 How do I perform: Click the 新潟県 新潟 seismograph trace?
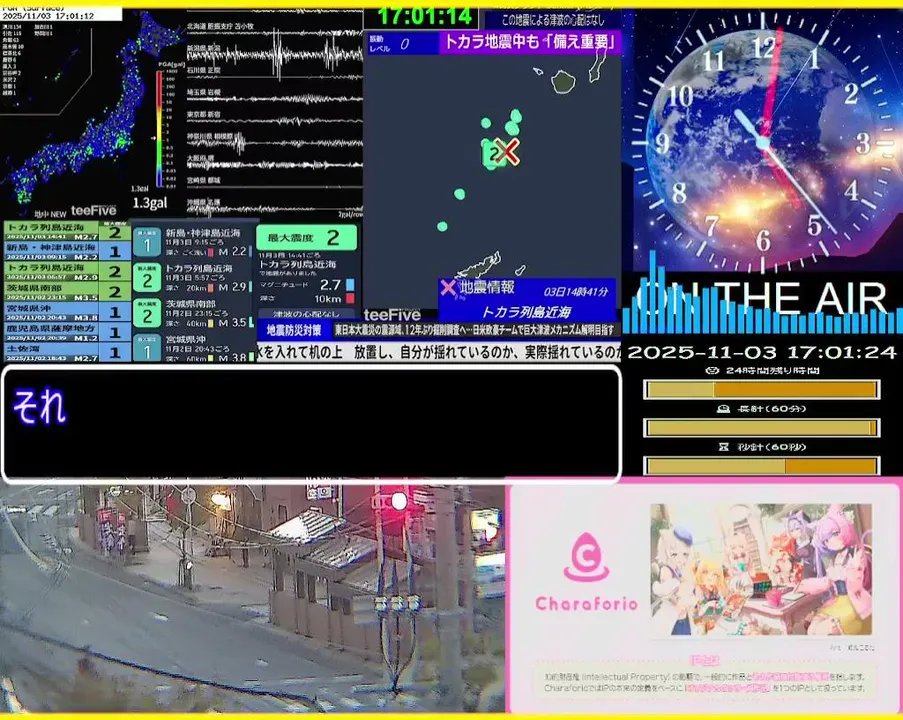click(275, 54)
